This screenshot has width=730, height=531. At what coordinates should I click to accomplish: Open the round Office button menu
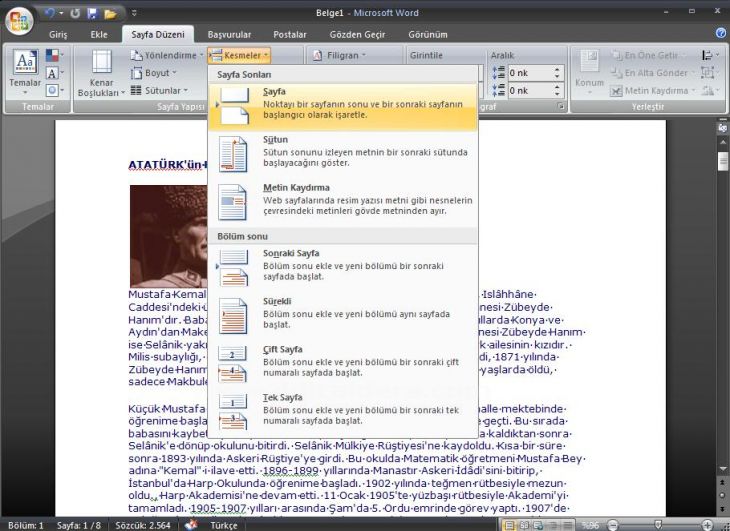19,21
